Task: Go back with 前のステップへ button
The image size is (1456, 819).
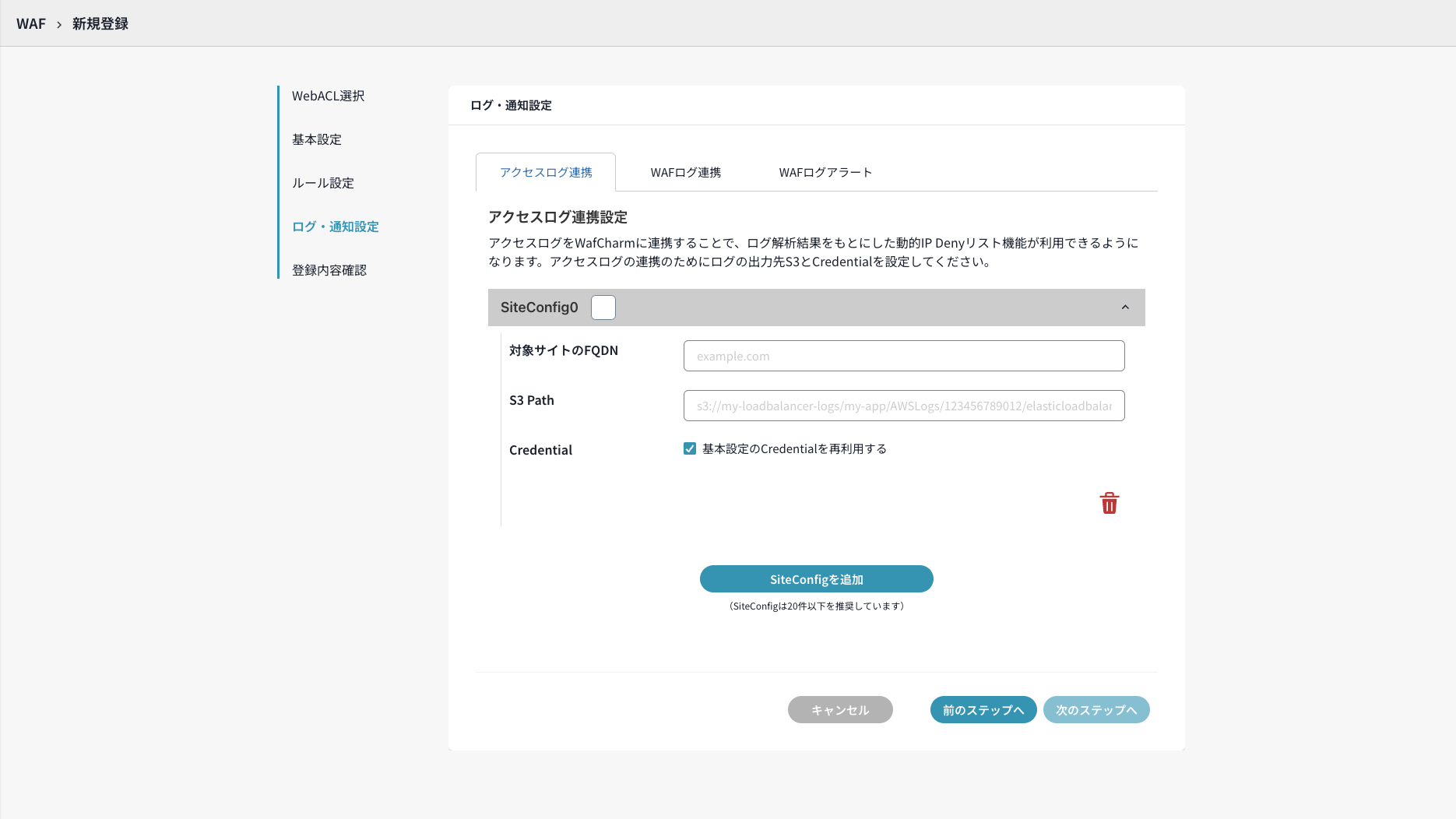Action: pos(983,710)
